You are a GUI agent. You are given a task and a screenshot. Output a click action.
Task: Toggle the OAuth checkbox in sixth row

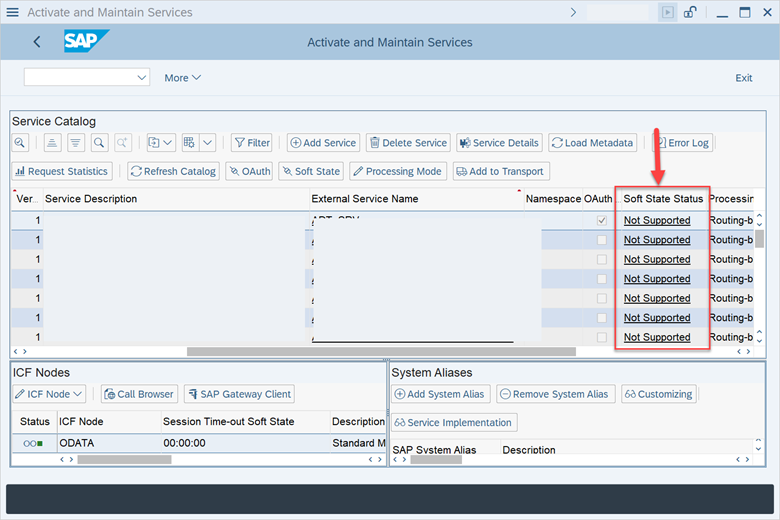click(602, 317)
